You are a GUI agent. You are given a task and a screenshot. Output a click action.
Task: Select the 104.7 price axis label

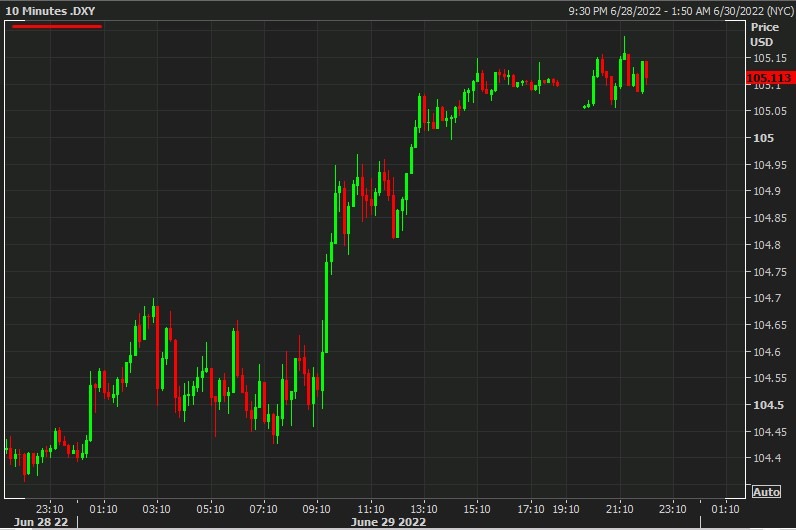click(767, 298)
